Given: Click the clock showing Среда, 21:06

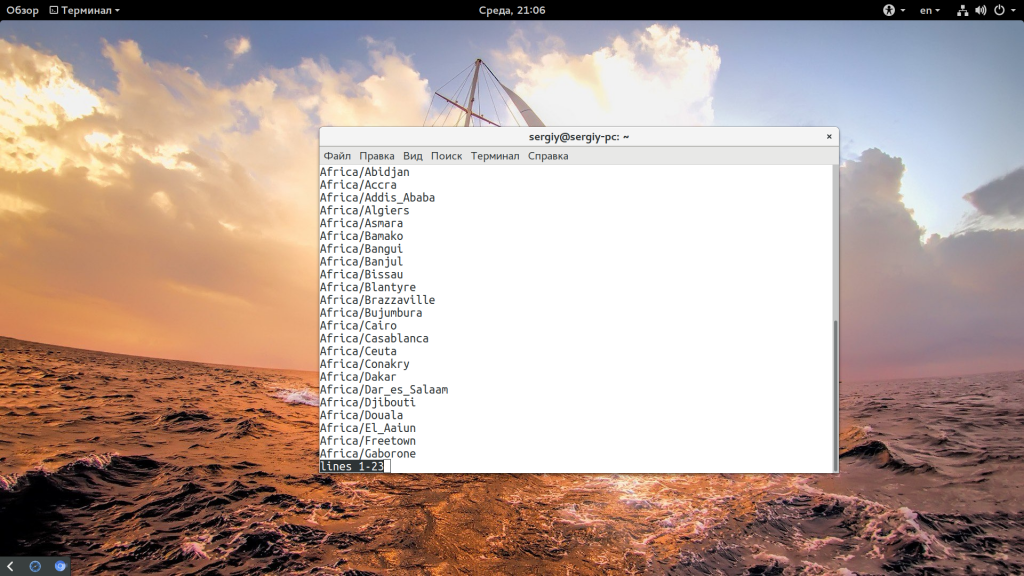Looking at the screenshot, I should pyautogui.click(x=511, y=10).
